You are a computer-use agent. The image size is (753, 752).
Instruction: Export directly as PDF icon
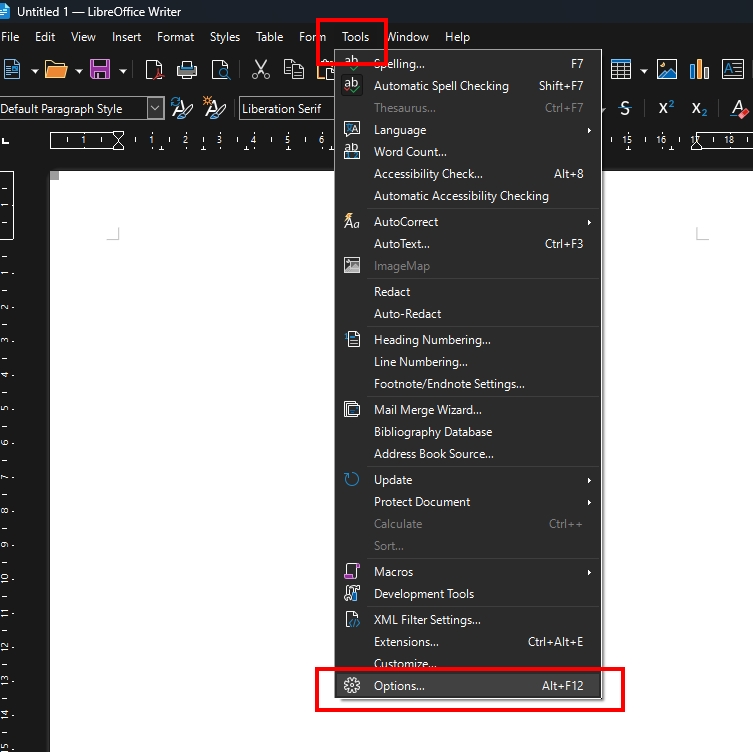(x=154, y=70)
